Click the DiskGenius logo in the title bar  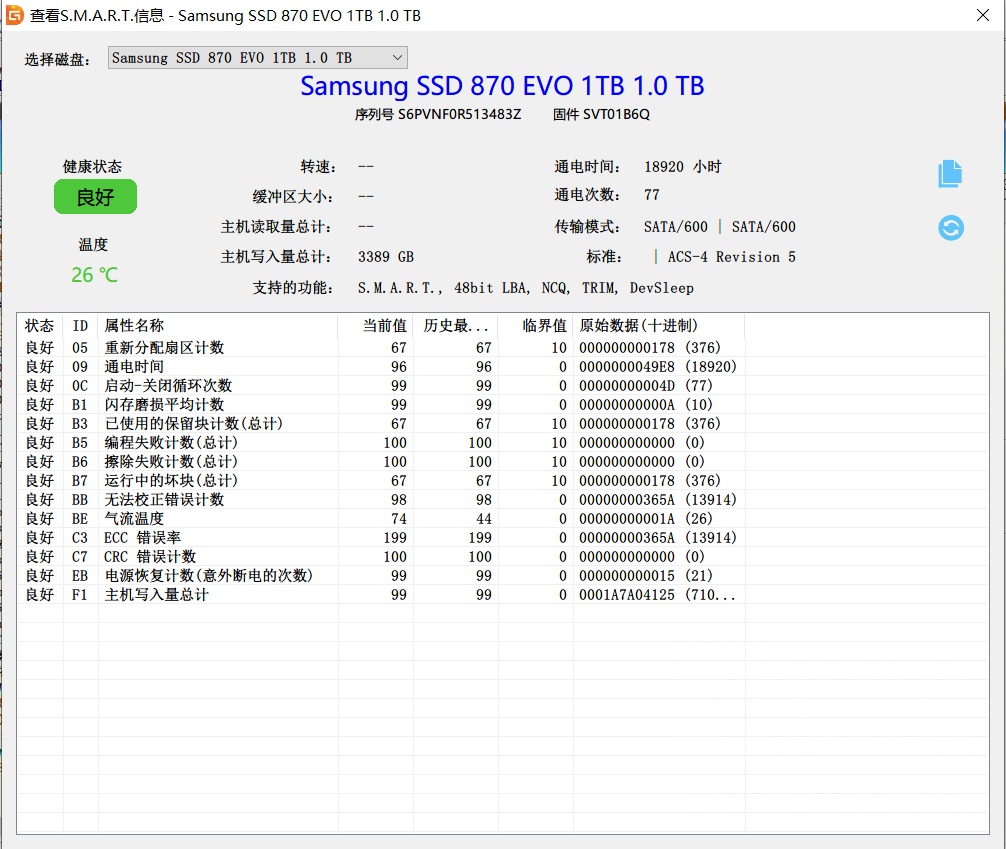pyautogui.click(x=14, y=15)
